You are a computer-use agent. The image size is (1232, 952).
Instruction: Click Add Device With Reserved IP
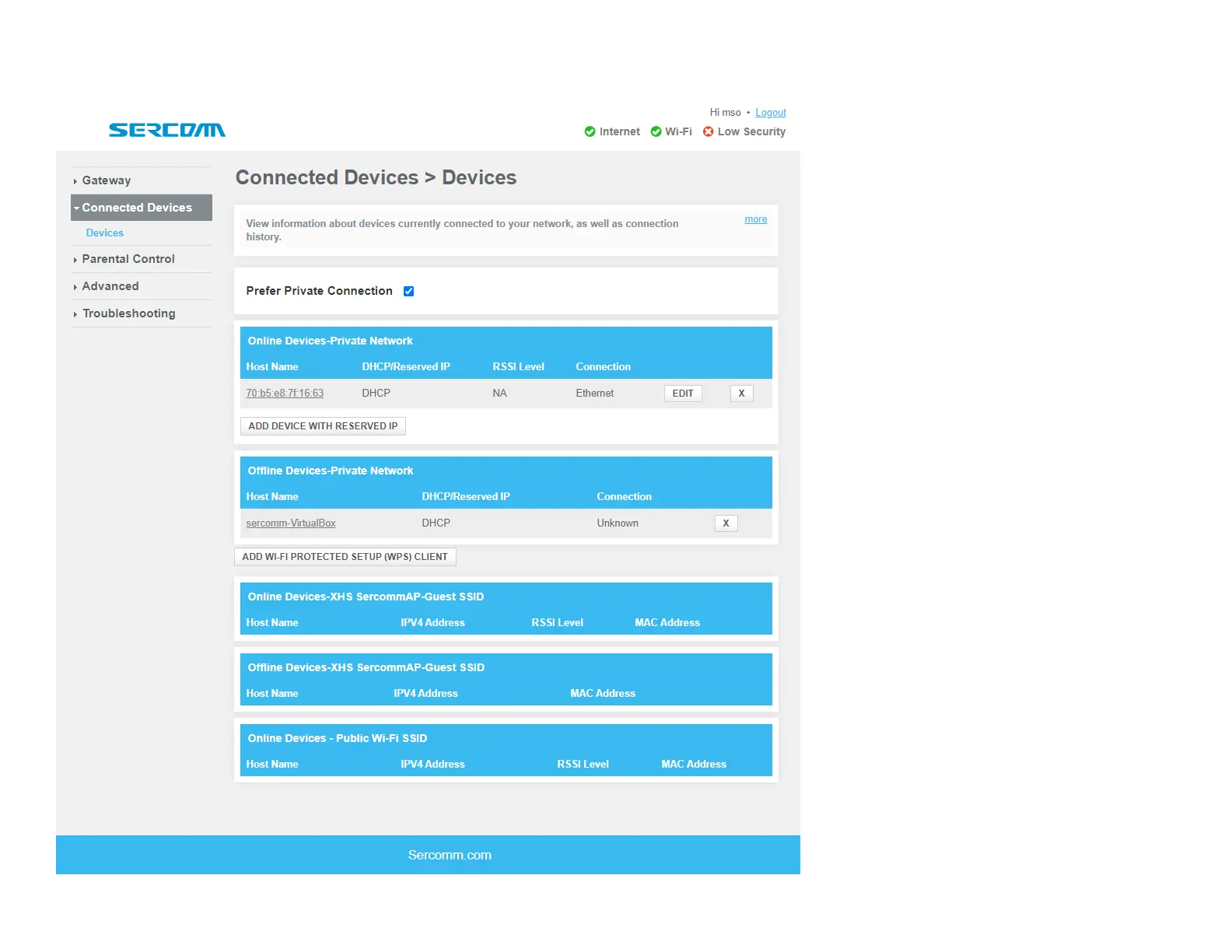pos(323,426)
